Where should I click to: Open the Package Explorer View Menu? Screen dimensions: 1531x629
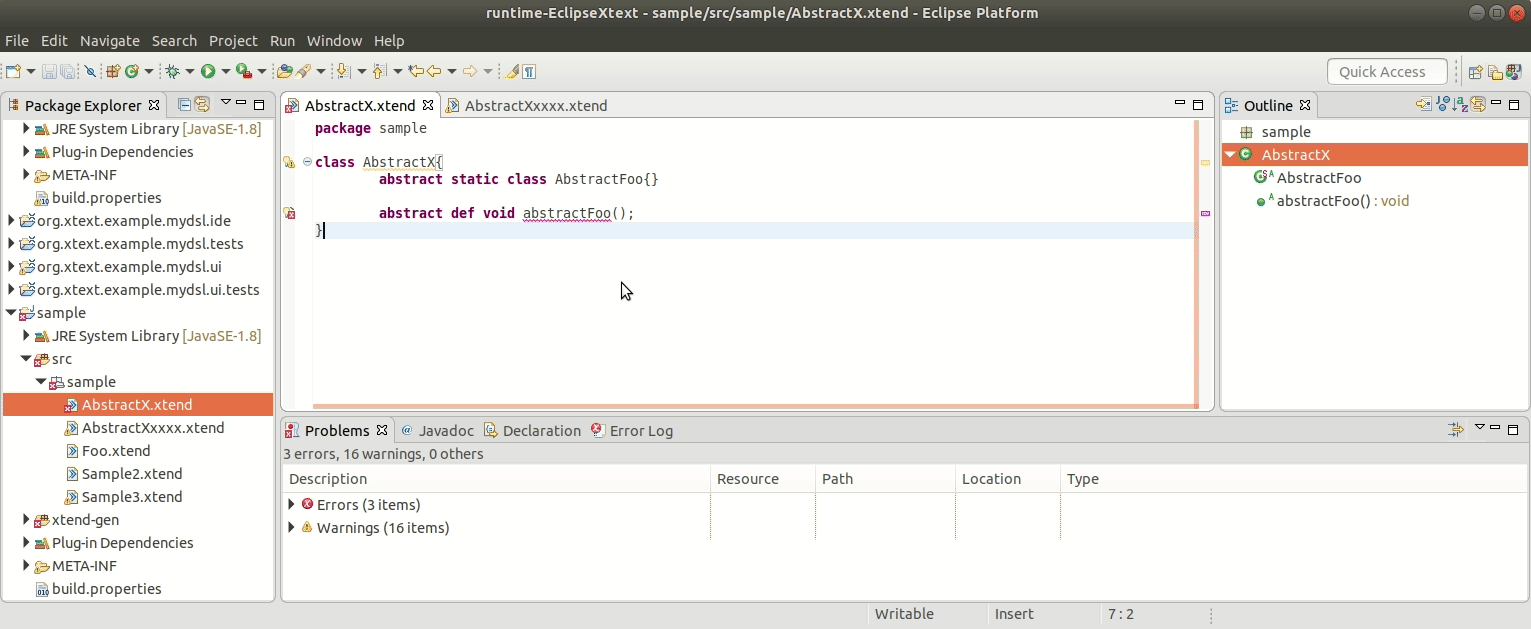(225, 103)
